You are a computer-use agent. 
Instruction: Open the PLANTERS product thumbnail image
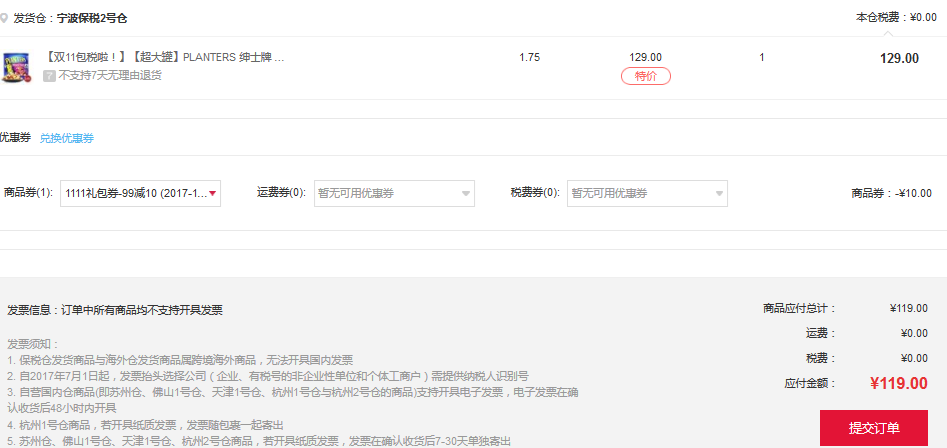(17, 66)
